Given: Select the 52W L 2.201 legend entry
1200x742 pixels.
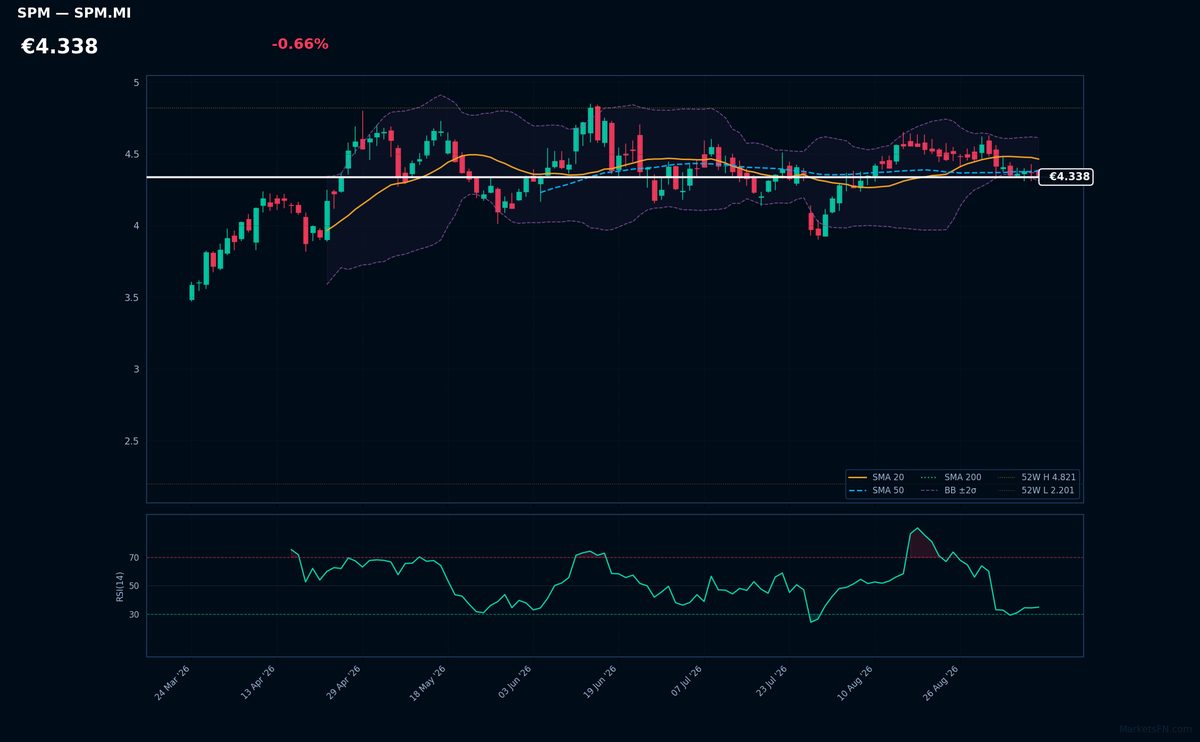Looking at the screenshot, I should (x=1037, y=491).
